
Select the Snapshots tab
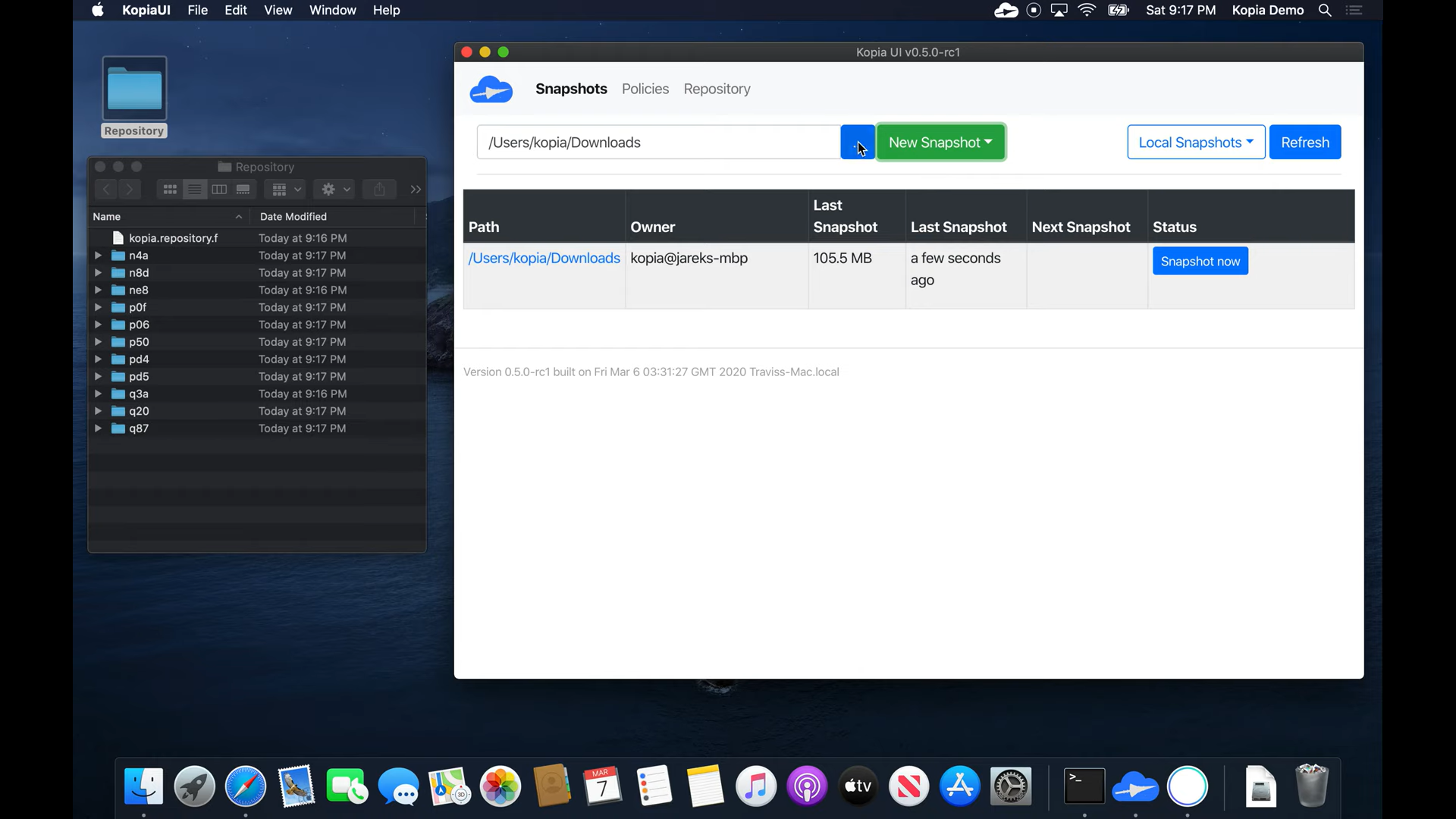571,89
